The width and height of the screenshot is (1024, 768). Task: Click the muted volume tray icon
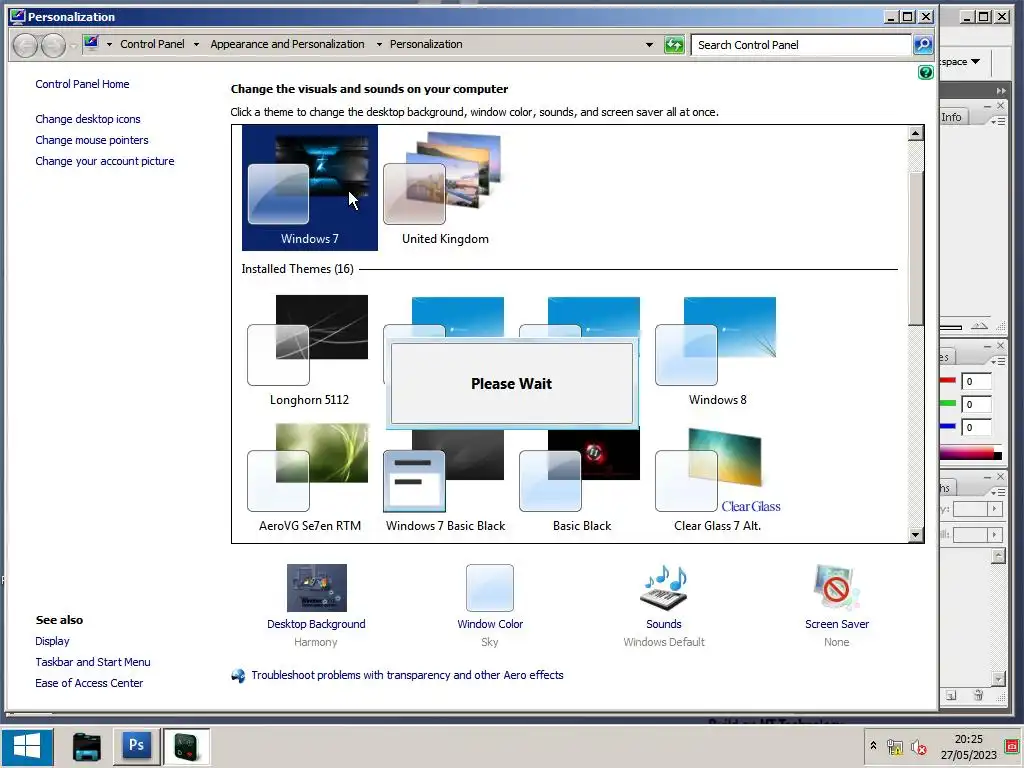(x=918, y=746)
